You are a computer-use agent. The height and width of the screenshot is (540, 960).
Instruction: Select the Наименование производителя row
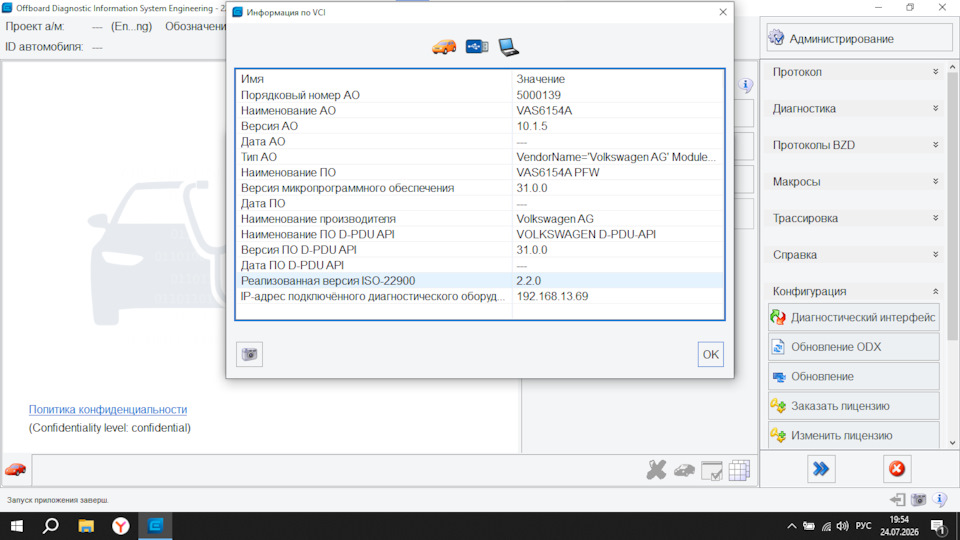coord(479,219)
